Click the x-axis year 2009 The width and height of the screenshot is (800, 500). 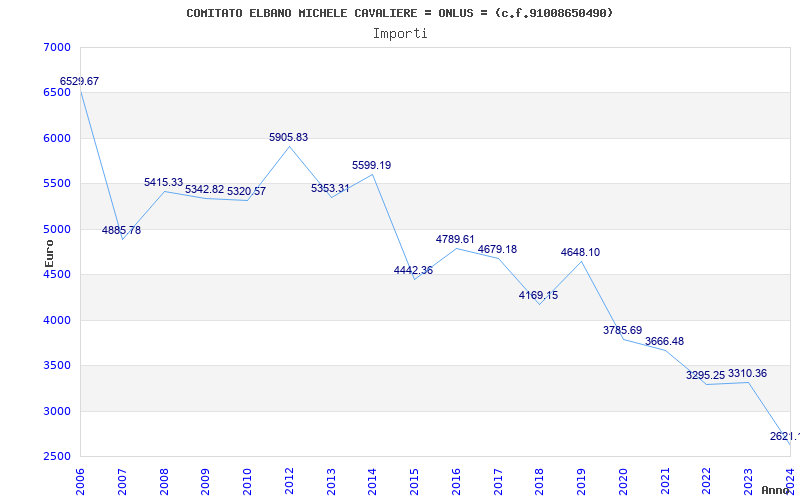[x=206, y=481]
